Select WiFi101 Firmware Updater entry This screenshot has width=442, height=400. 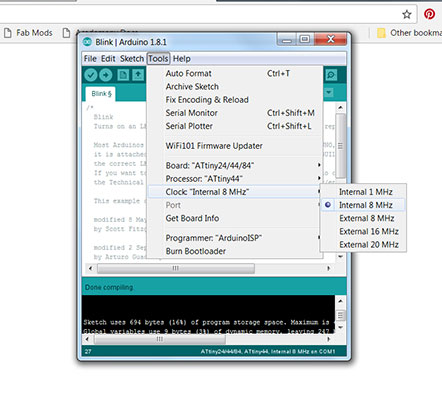click(235, 146)
